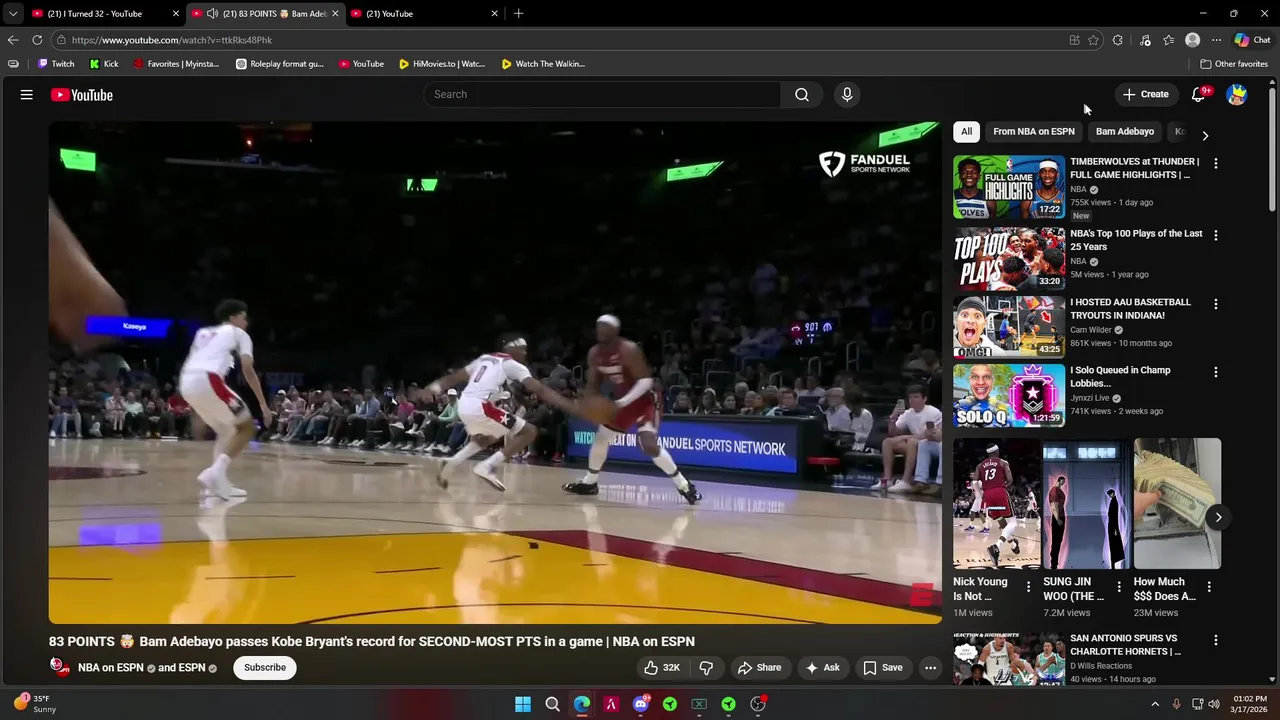Open options for Nick Young short
This screenshot has width=1280, height=720.
(x=1028, y=587)
